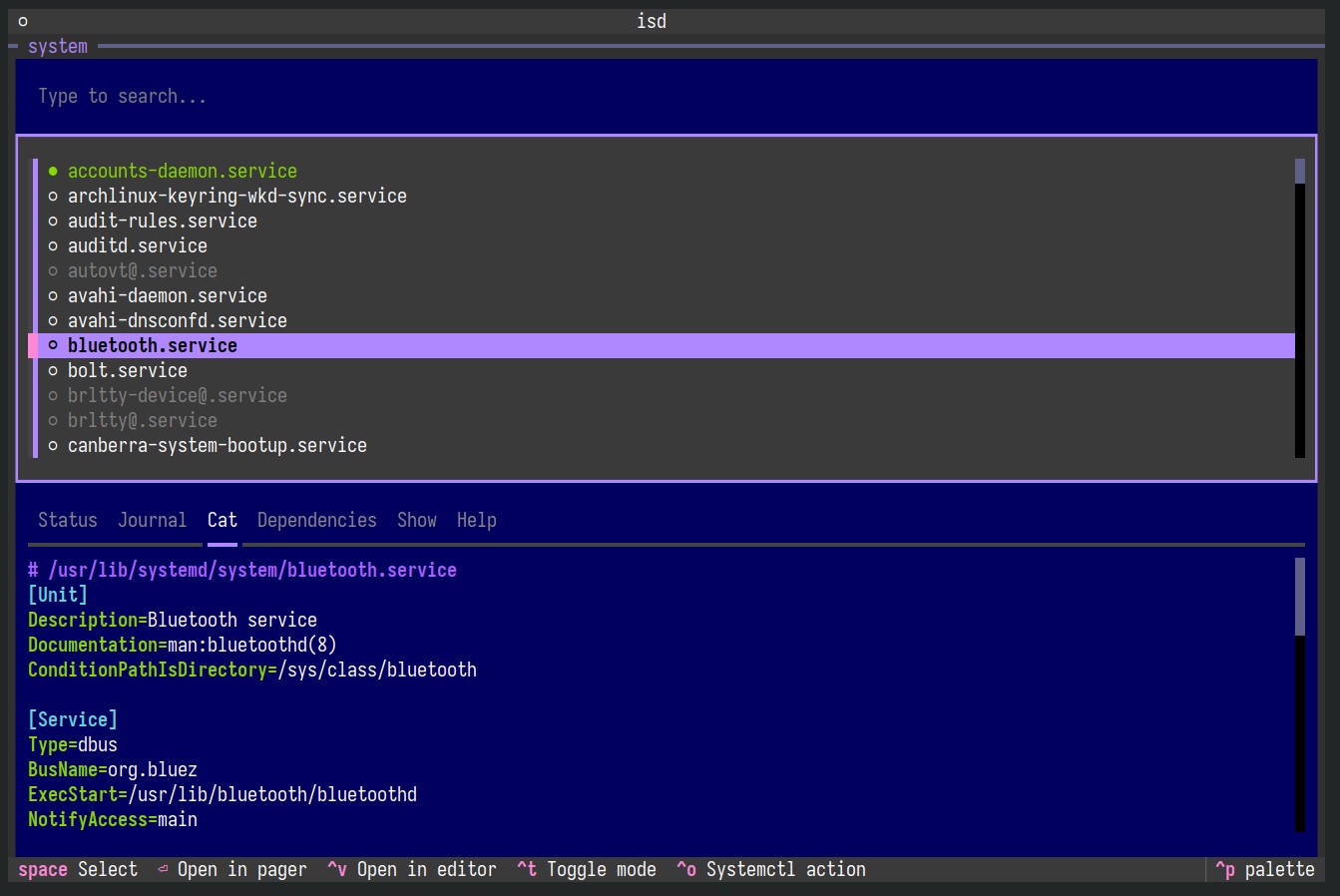The image size is (1340, 896).
Task: Click ^v Open in editor shortcut
Action: (x=412, y=869)
